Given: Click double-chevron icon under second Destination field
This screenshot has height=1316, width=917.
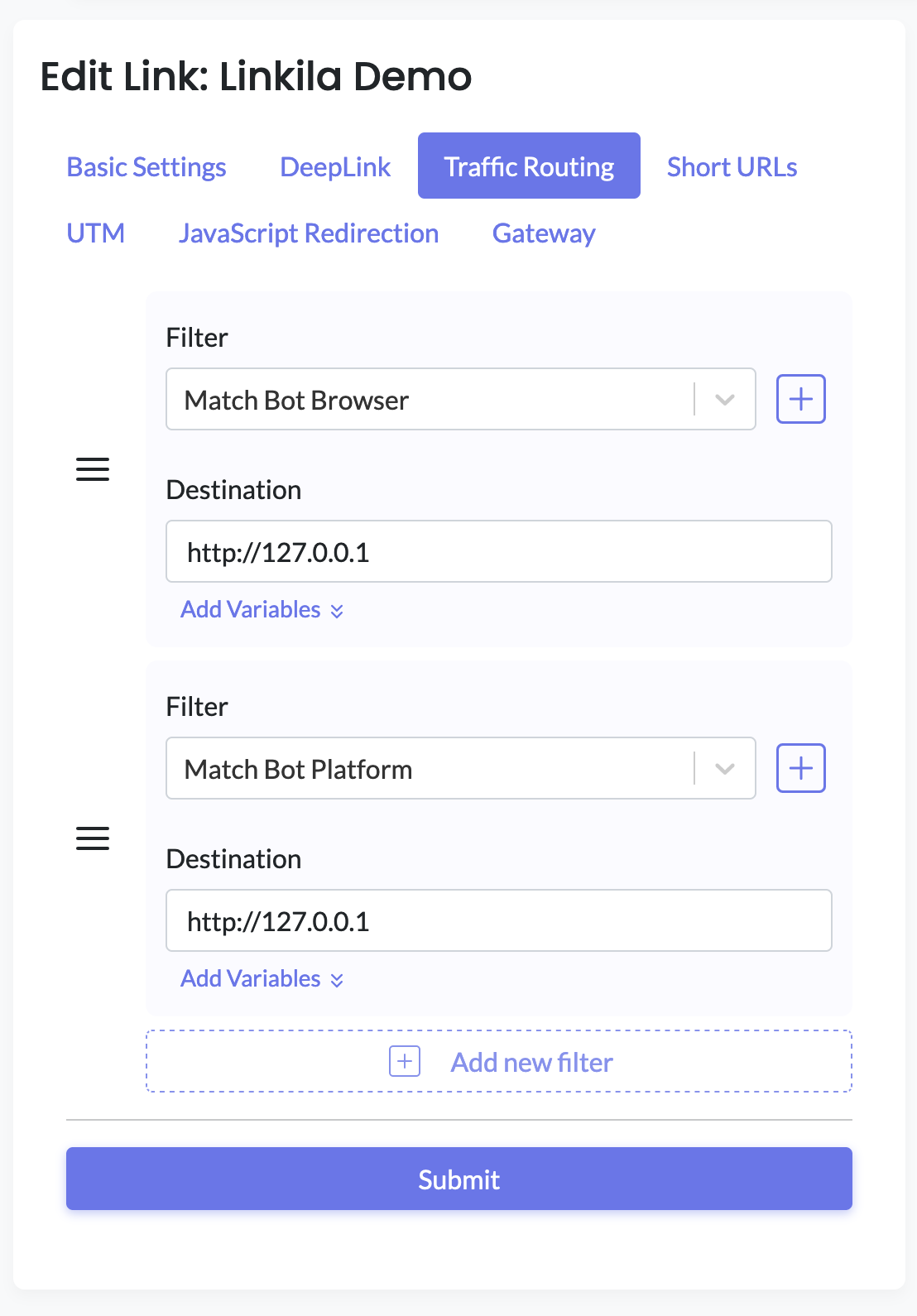Looking at the screenshot, I should (337, 980).
